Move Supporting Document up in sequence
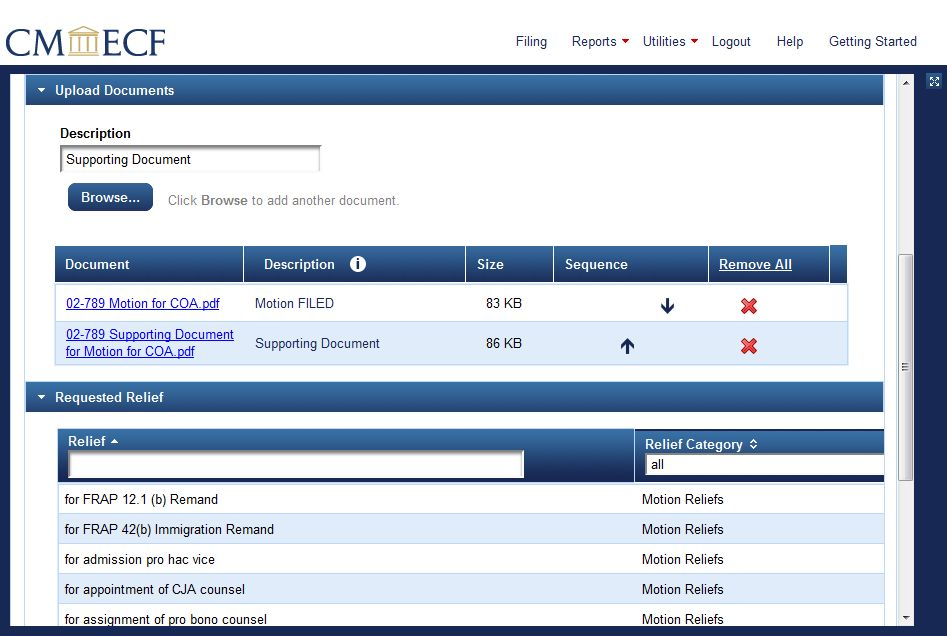The height and width of the screenshot is (636, 947). click(627, 345)
